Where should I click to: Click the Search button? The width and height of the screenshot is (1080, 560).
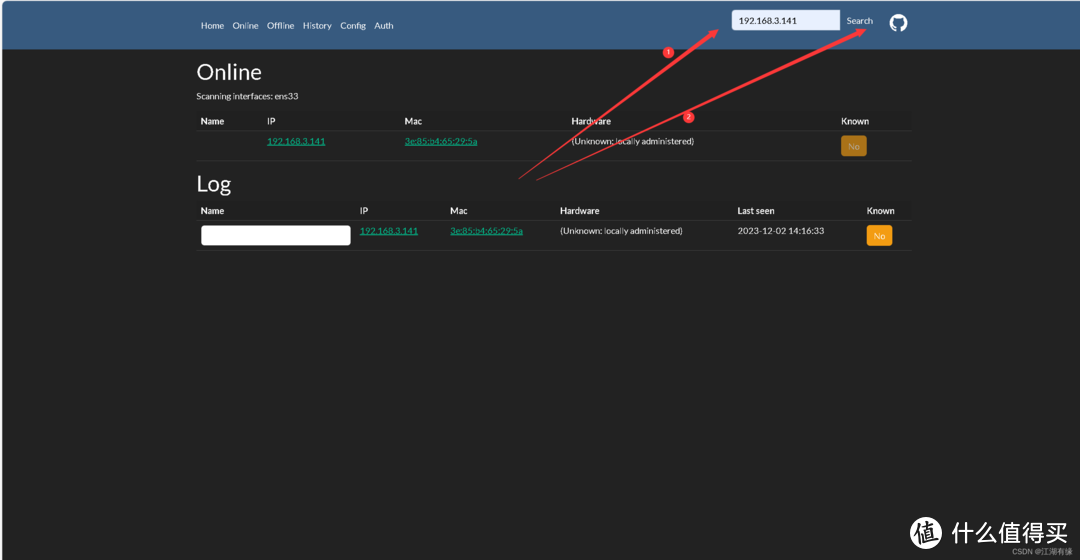[860, 21]
